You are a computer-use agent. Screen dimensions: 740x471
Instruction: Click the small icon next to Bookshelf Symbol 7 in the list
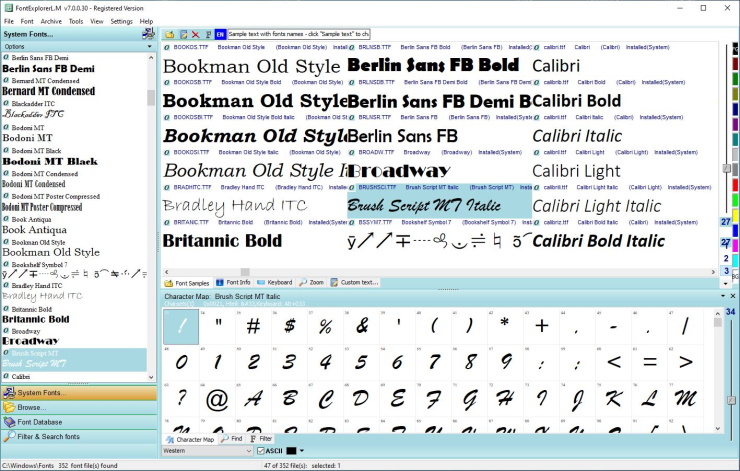6,264
